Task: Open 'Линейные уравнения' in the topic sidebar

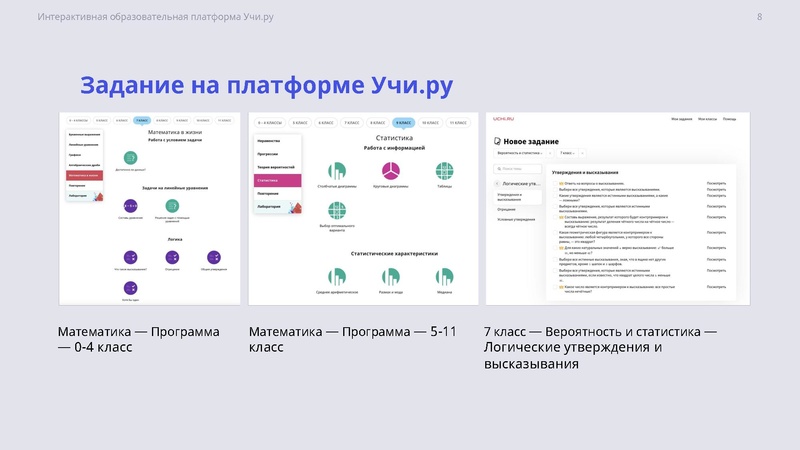Action: tap(85, 145)
